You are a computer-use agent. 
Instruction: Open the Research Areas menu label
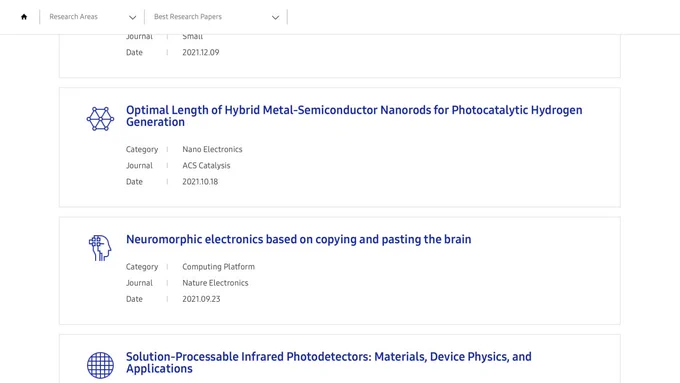(x=73, y=16)
